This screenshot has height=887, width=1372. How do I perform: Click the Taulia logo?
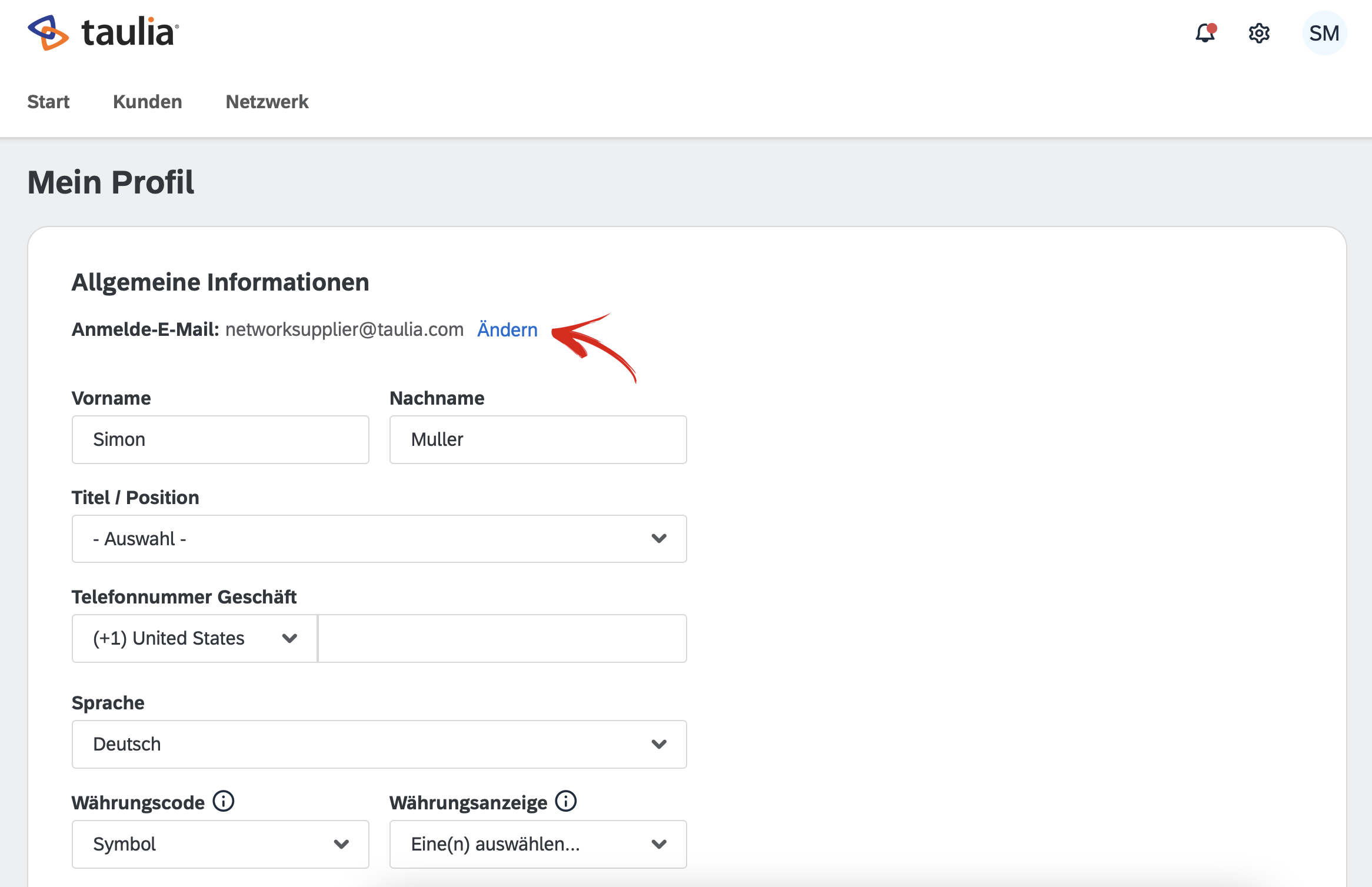(x=103, y=32)
